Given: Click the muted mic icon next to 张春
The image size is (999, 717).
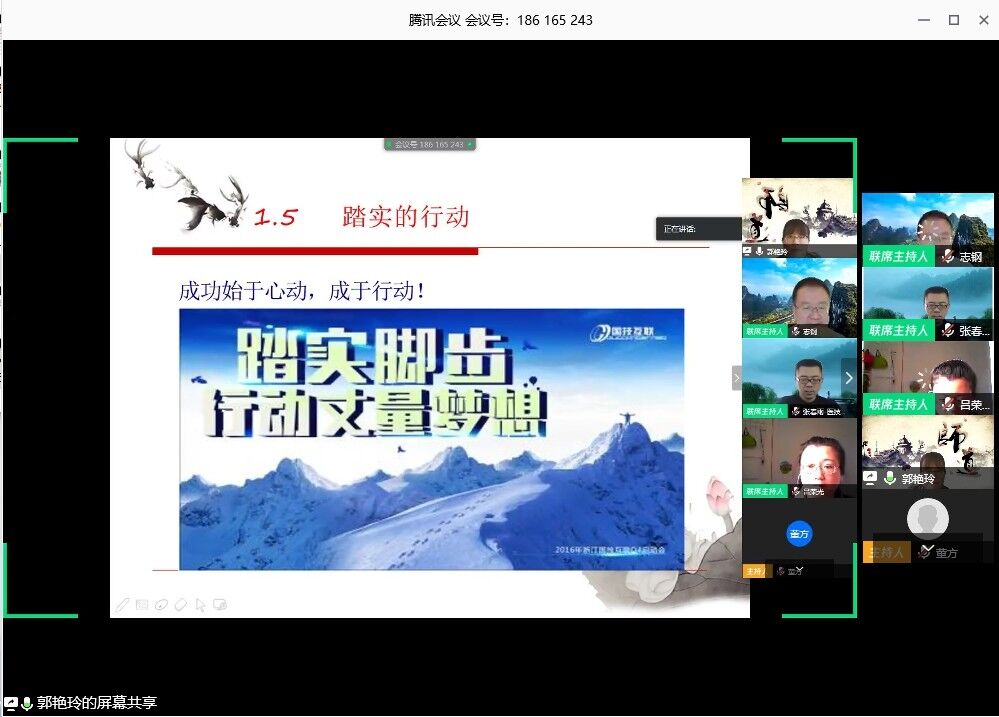Looking at the screenshot, I should pyautogui.click(x=947, y=331).
